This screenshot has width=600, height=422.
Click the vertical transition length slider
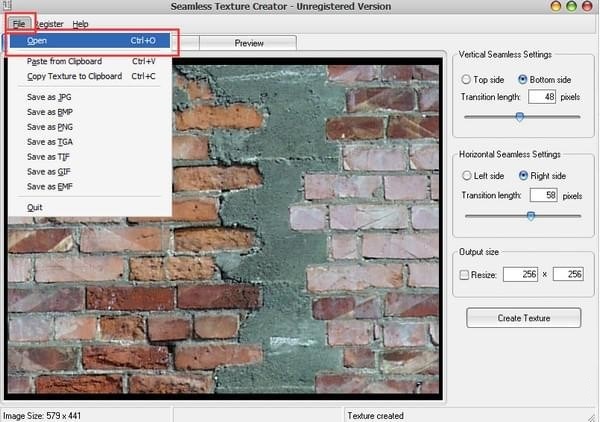[x=519, y=117]
